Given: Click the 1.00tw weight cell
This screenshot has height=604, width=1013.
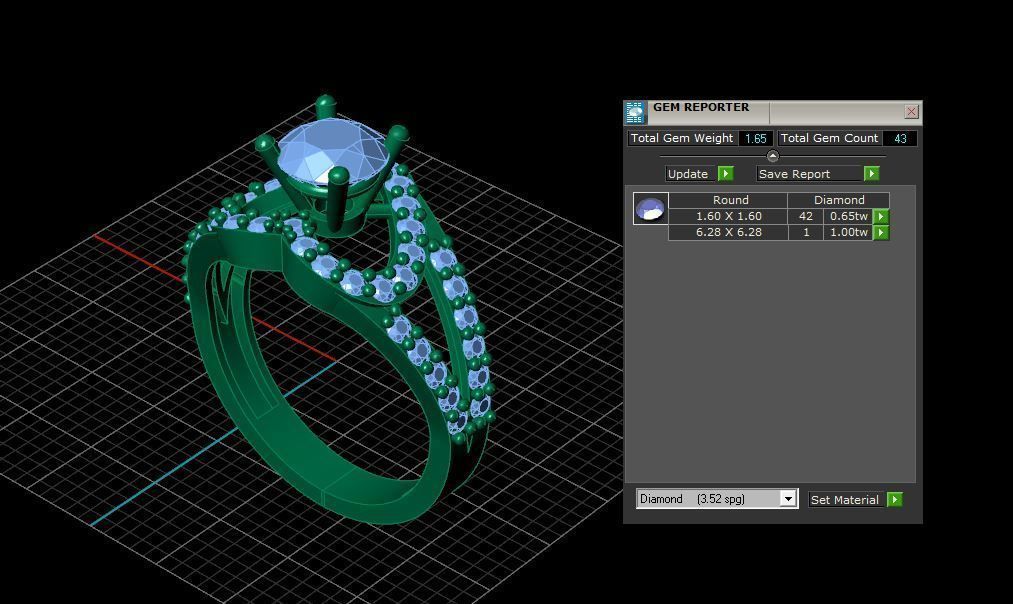Looking at the screenshot, I should click(848, 233).
